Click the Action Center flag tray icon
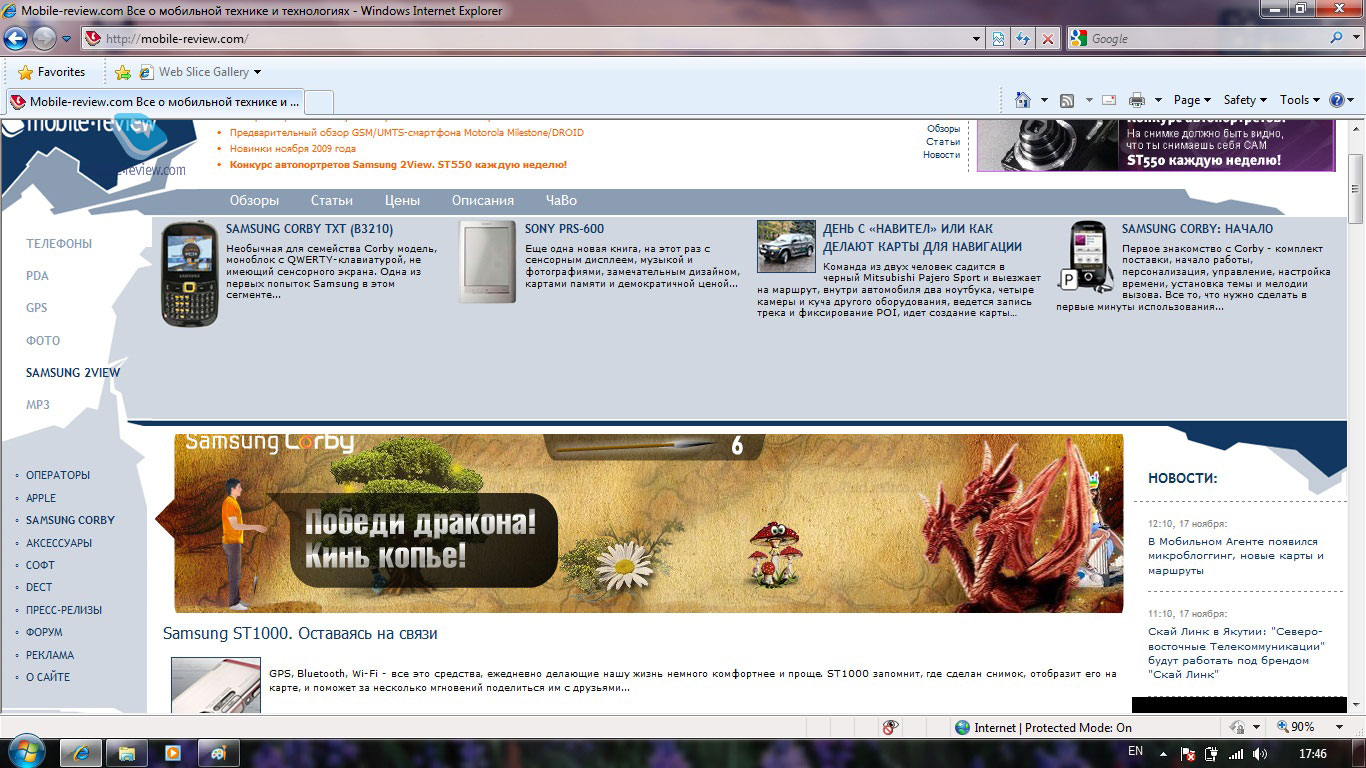The height and width of the screenshot is (768, 1366). [x=1188, y=754]
